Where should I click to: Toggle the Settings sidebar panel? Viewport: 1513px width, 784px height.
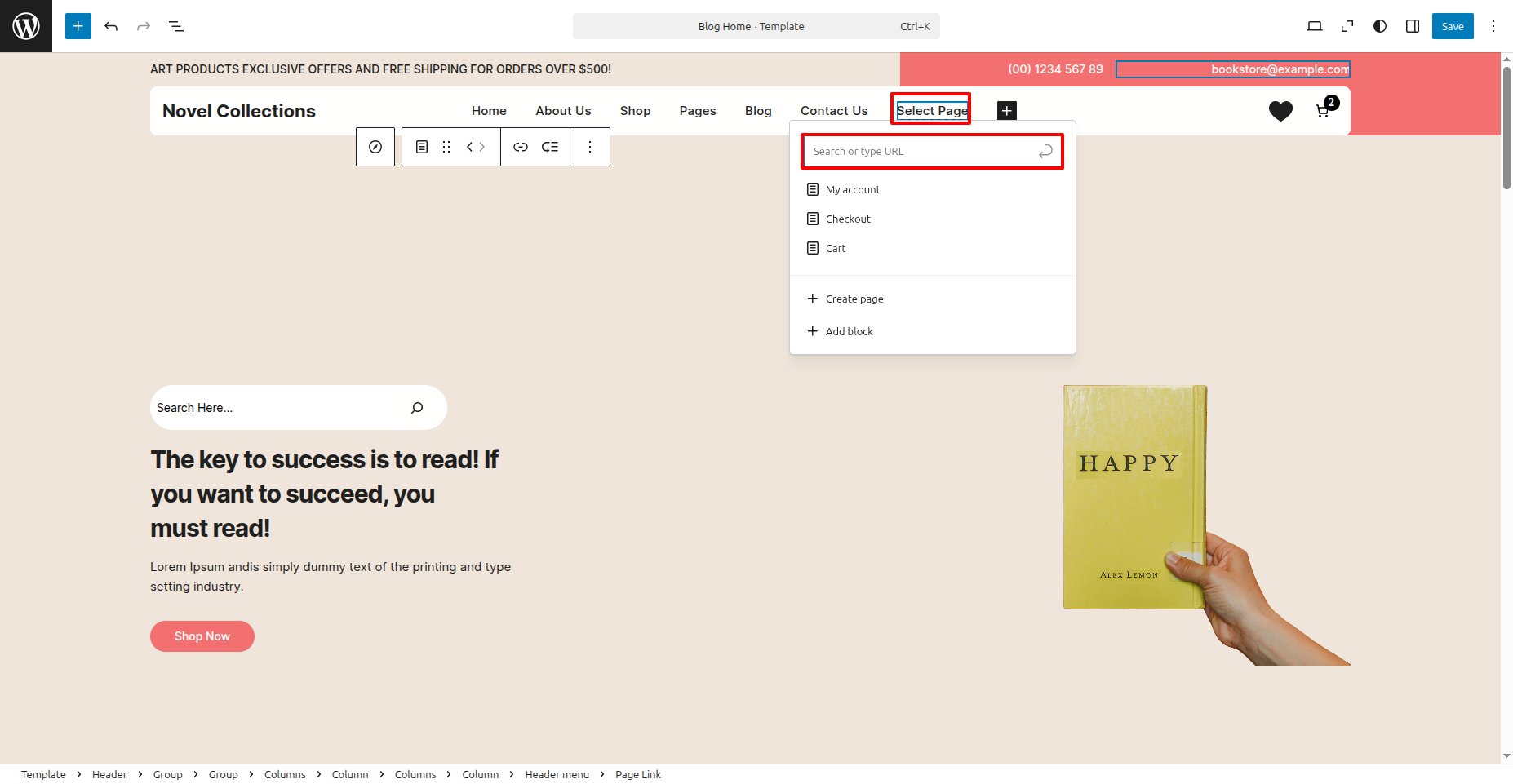[x=1413, y=26]
